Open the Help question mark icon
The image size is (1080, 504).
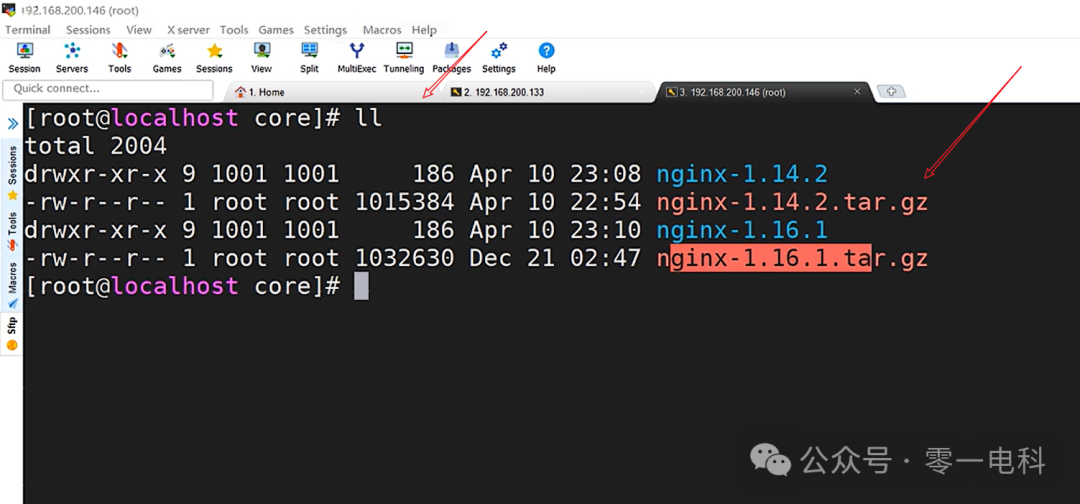[x=546, y=58]
